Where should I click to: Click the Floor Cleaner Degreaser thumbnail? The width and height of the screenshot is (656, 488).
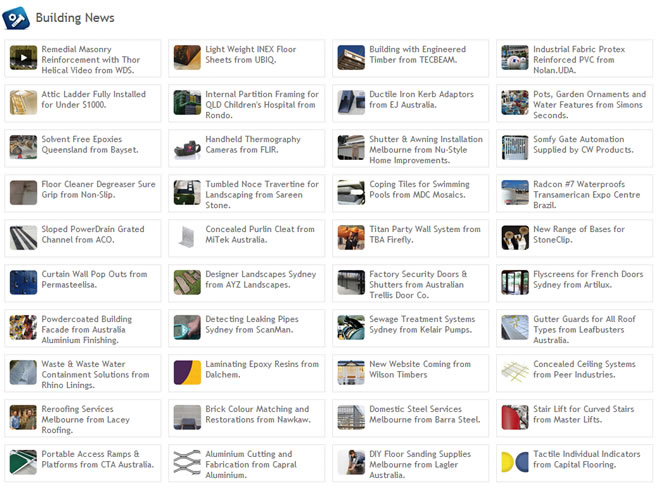23,193
